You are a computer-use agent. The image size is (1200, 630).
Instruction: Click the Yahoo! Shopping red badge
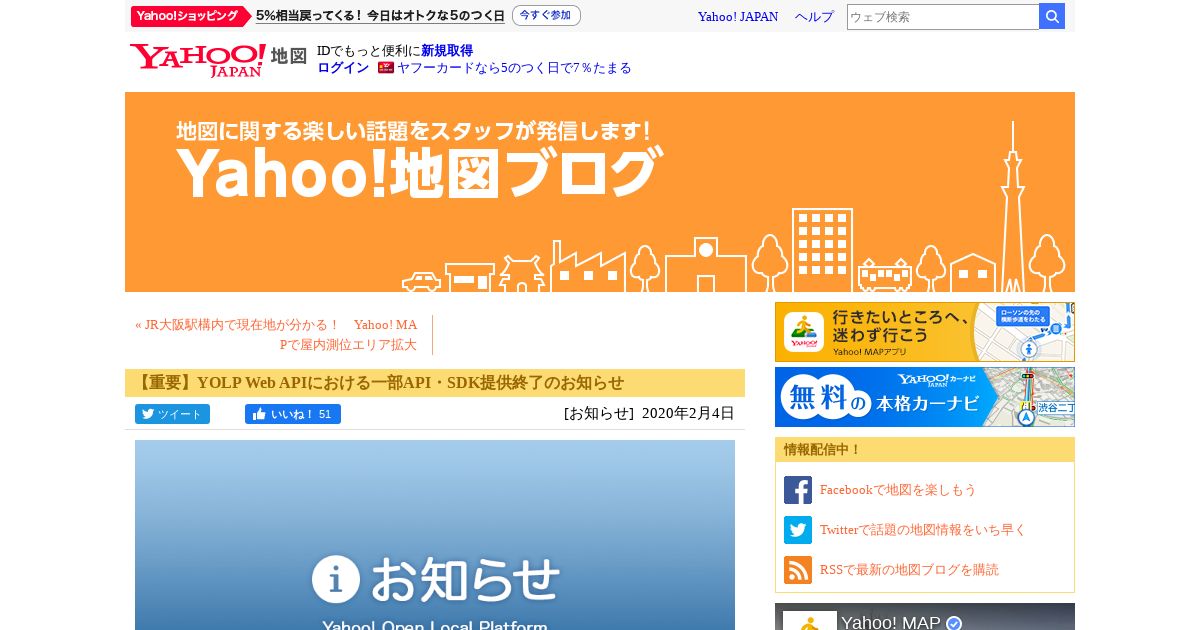click(190, 16)
